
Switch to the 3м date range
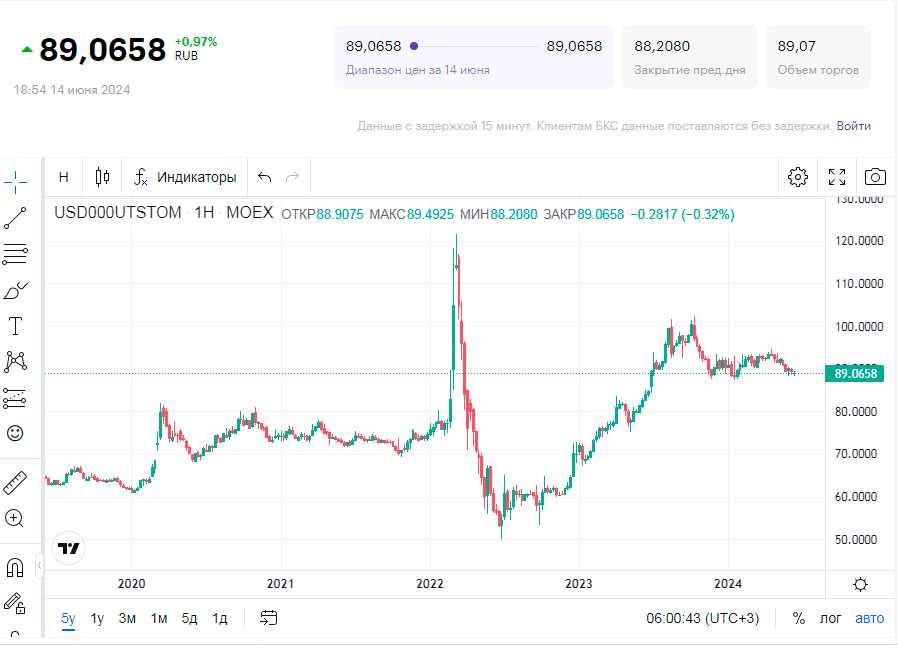click(127, 618)
